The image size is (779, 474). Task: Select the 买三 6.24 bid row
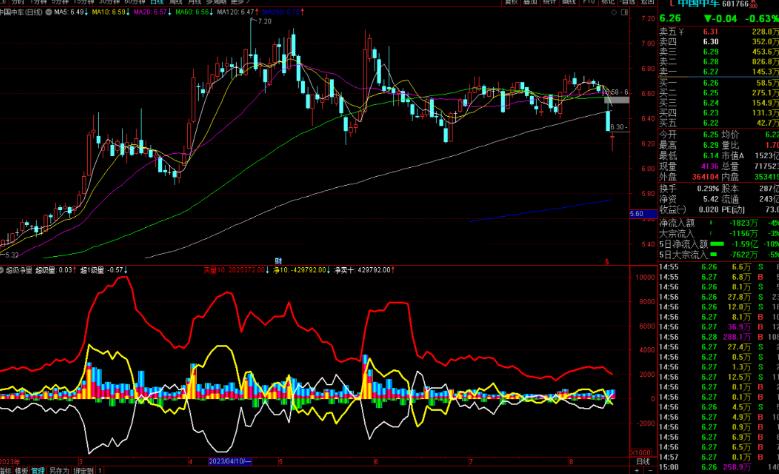(719, 103)
